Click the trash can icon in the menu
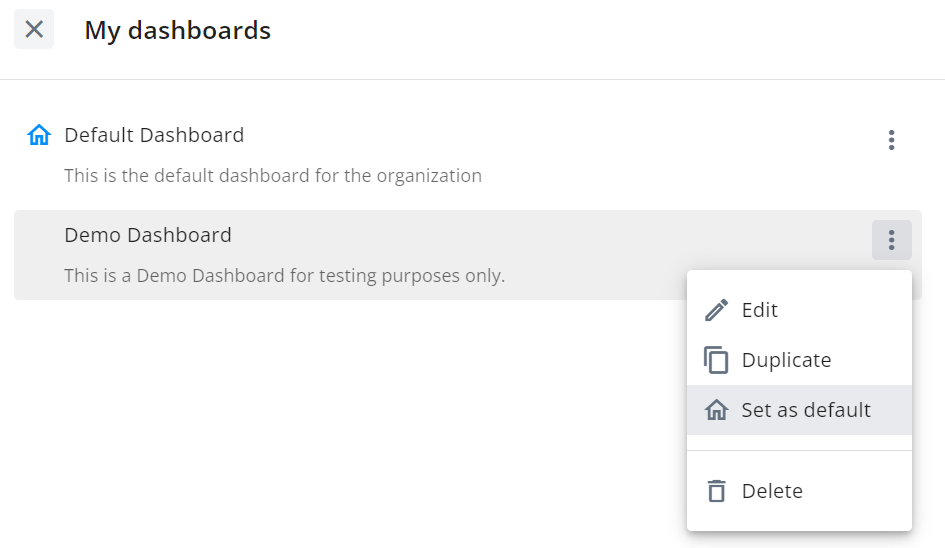The width and height of the screenshot is (945, 548). (x=716, y=491)
